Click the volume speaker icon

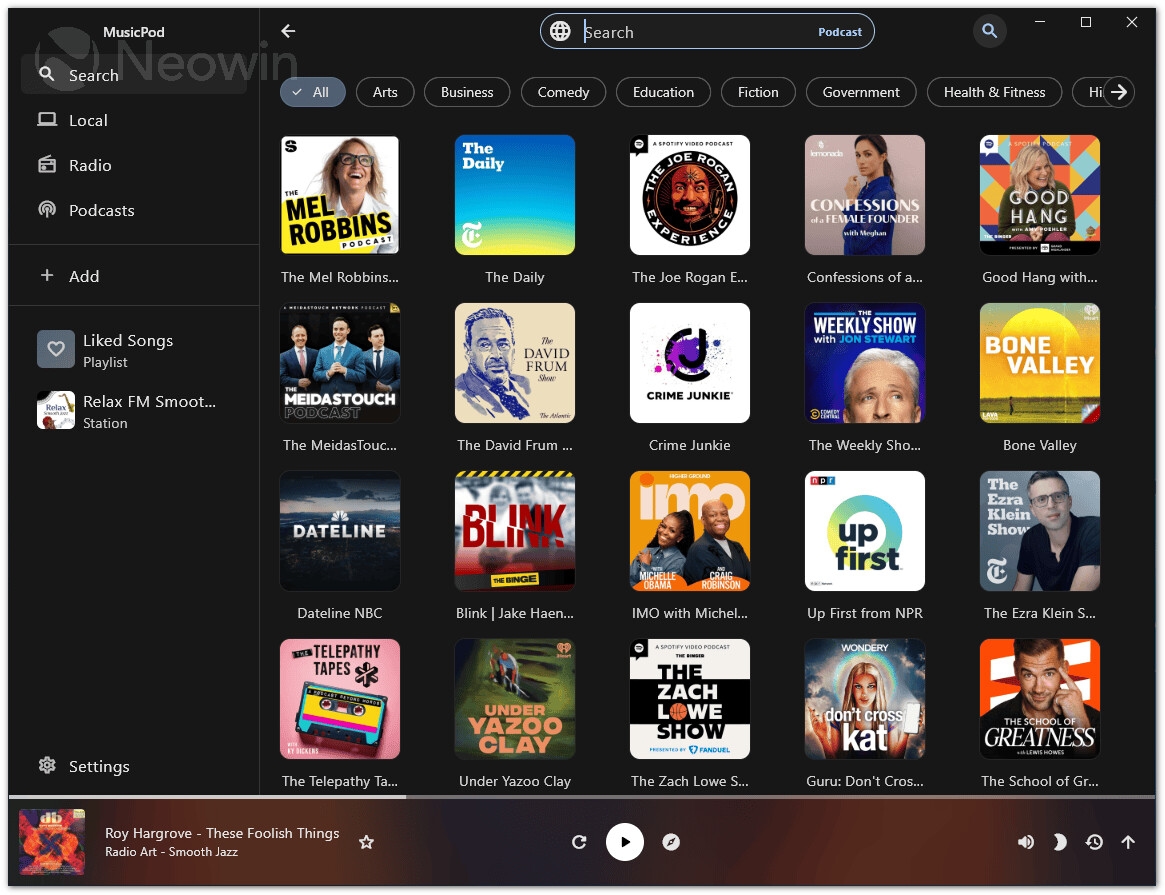pyautogui.click(x=1025, y=842)
